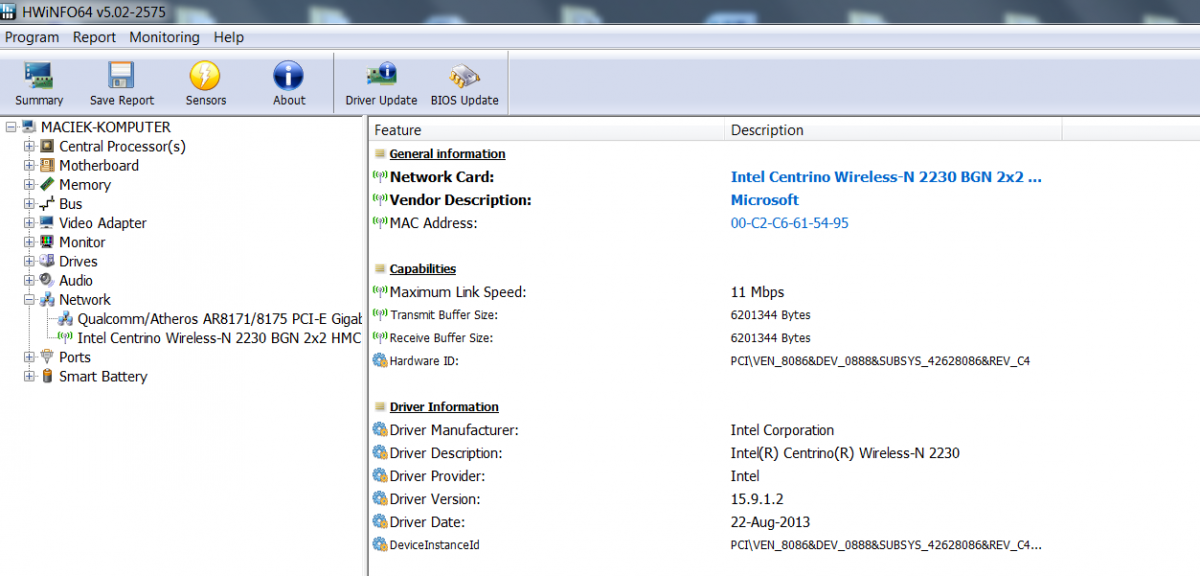Viewport: 1200px width, 576px height.
Task: Click the Smart Battery icon
Action: pos(47,376)
